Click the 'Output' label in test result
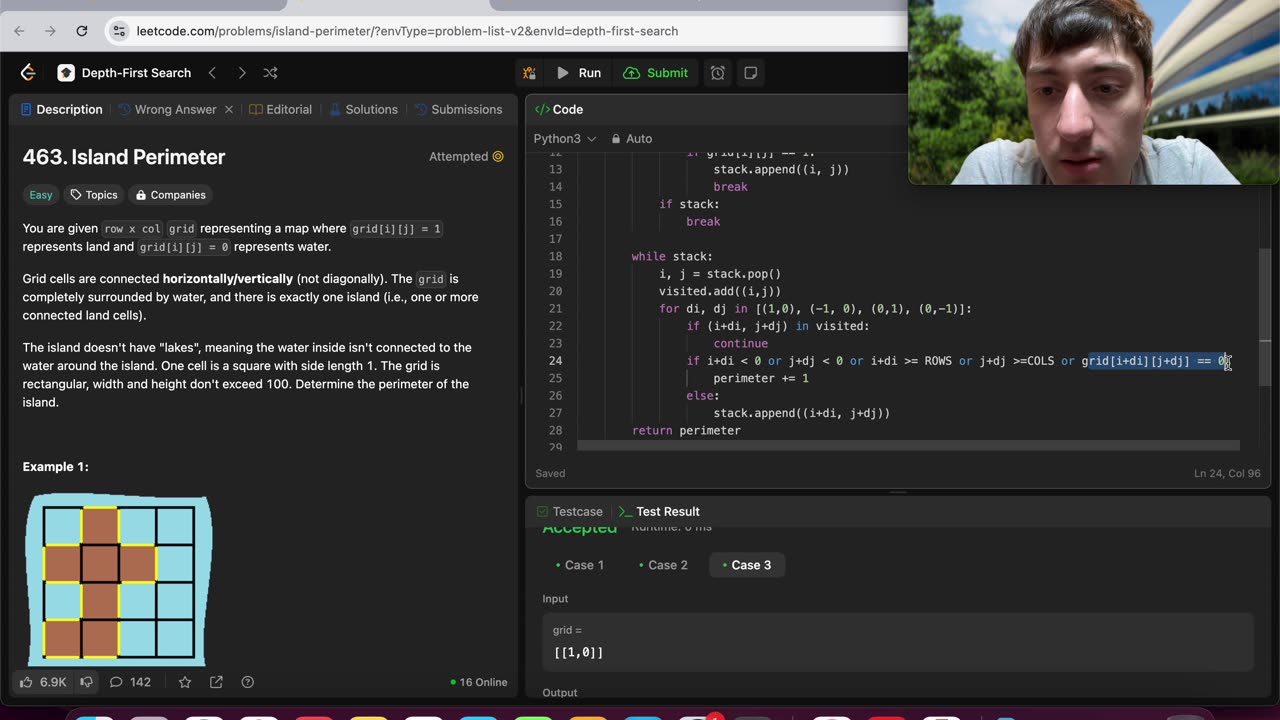This screenshot has height=720, width=1280. pyautogui.click(x=560, y=692)
